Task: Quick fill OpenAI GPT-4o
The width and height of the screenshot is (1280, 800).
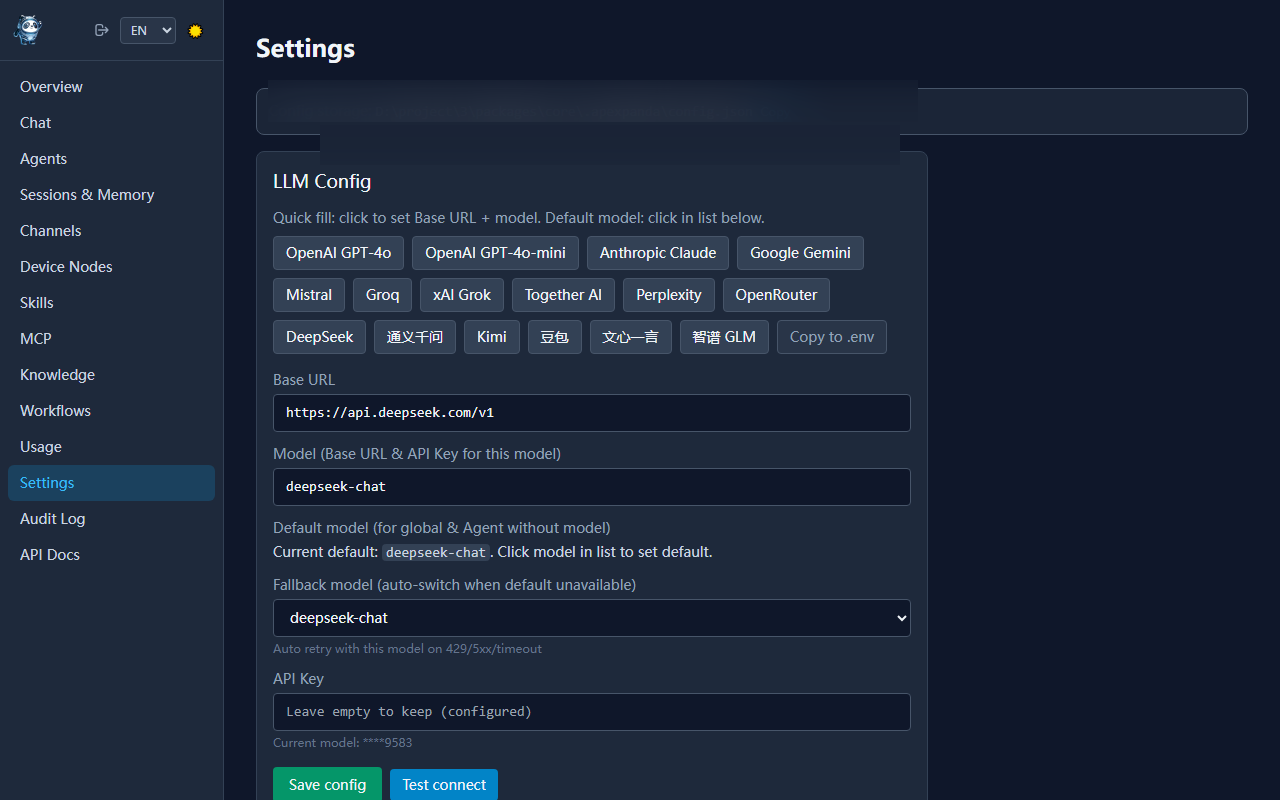Action: click(x=338, y=253)
